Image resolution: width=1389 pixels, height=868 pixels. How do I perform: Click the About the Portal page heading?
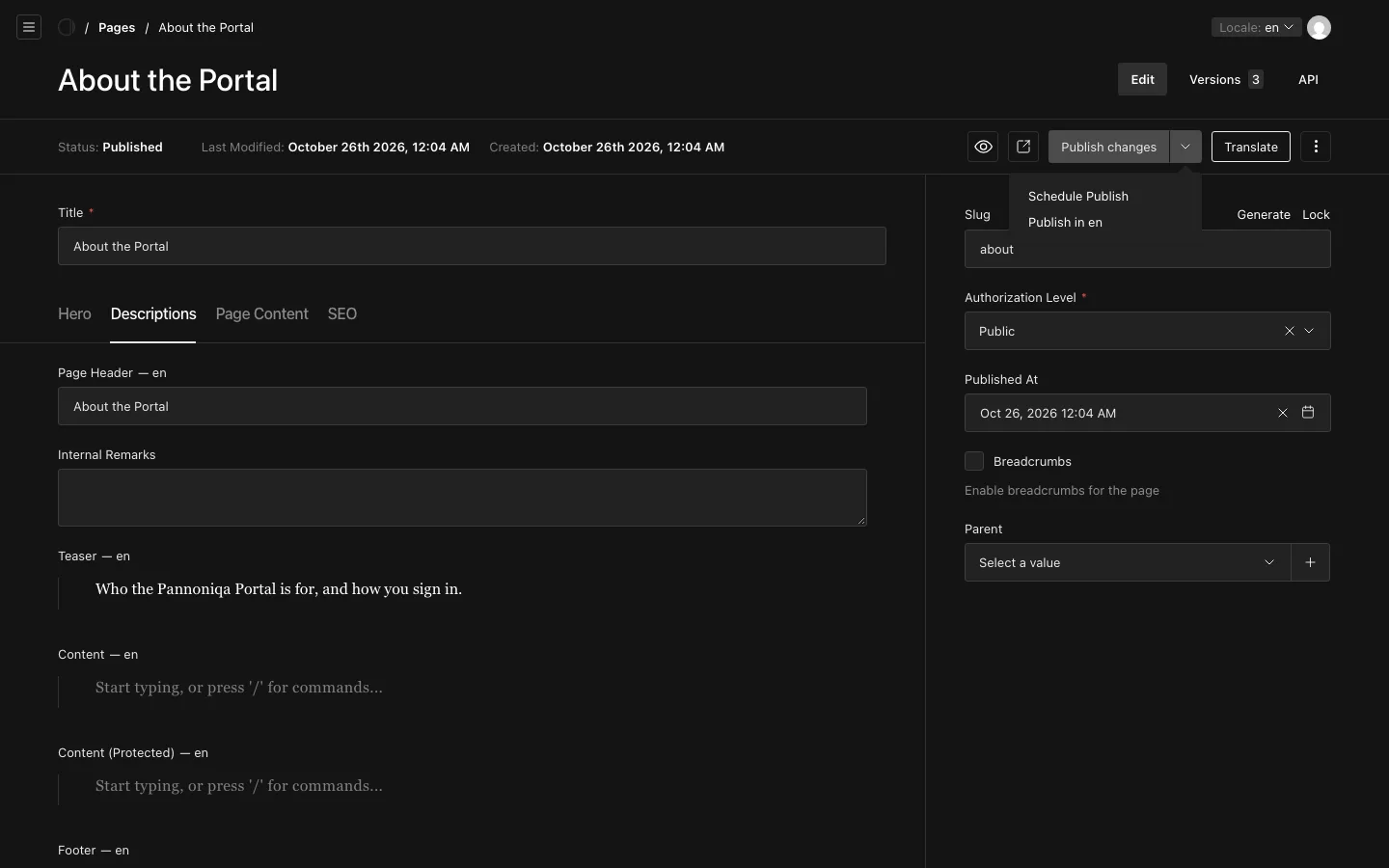pyautogui.click(x=168, y=80)
